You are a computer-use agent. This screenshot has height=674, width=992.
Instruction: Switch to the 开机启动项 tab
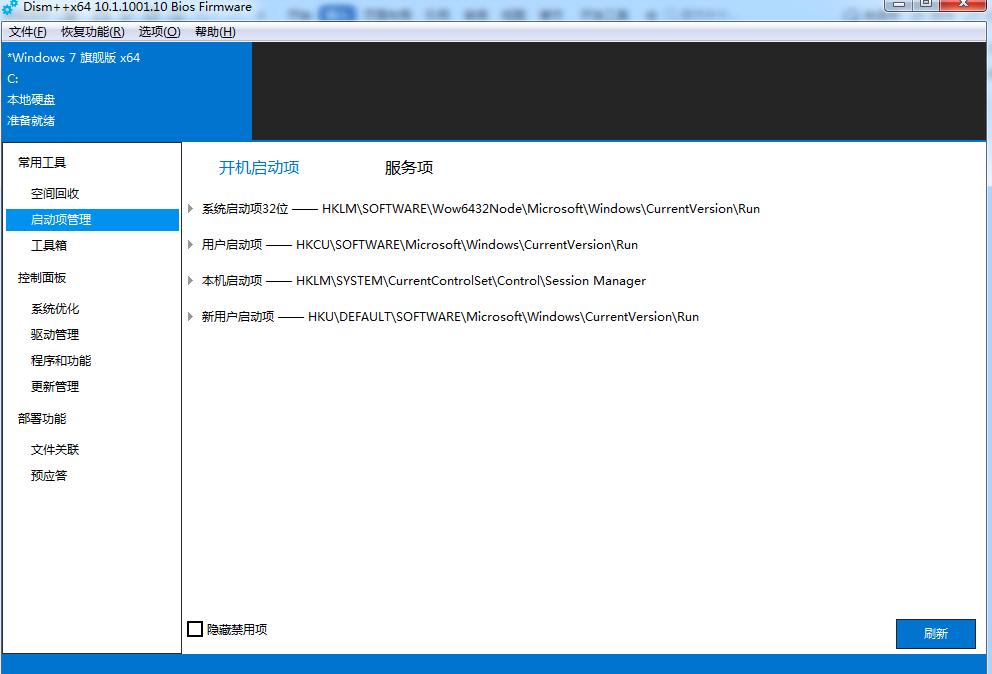[259, 168]
